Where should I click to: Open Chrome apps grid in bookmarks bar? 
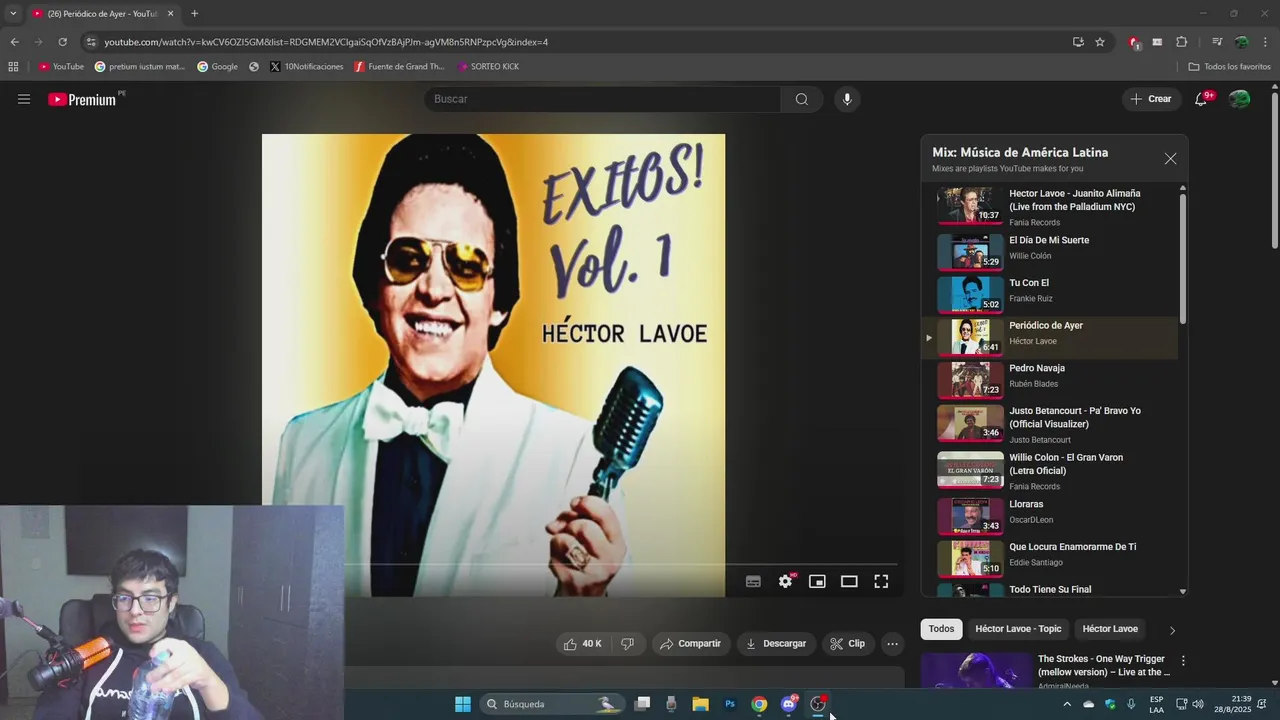tap(13, 67)
